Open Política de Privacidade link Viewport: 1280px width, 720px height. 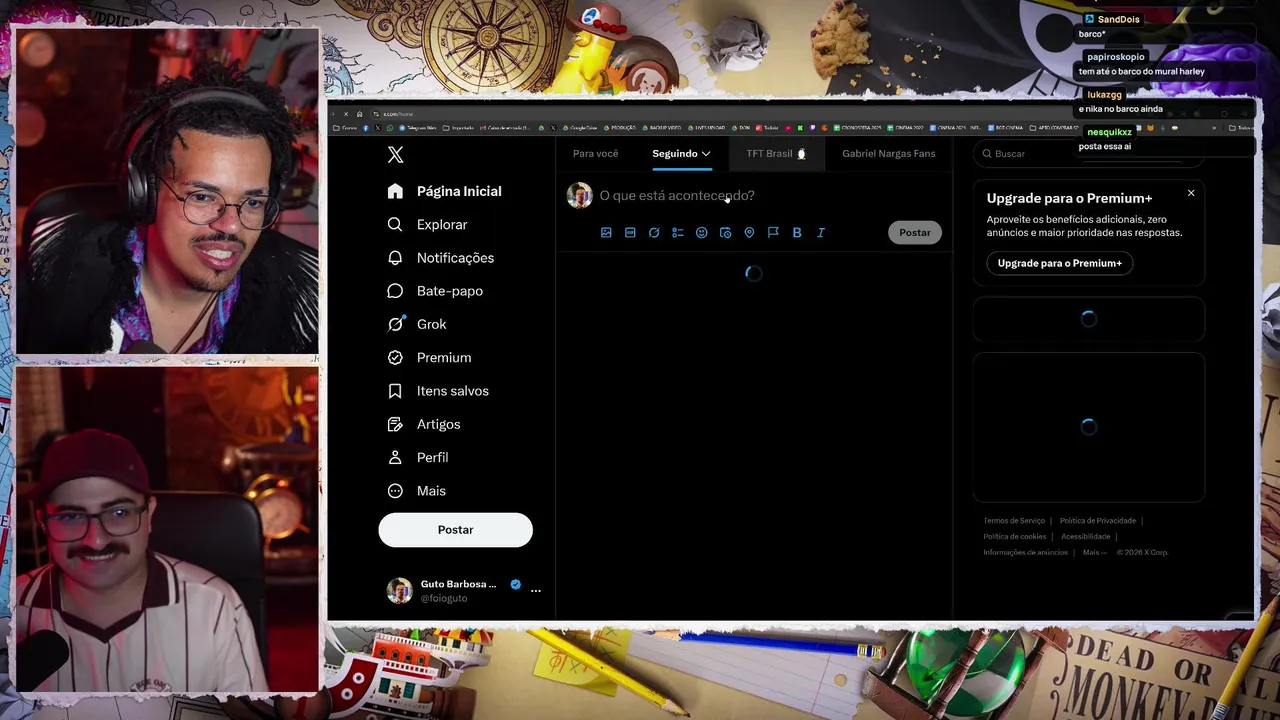(1097, 521)
